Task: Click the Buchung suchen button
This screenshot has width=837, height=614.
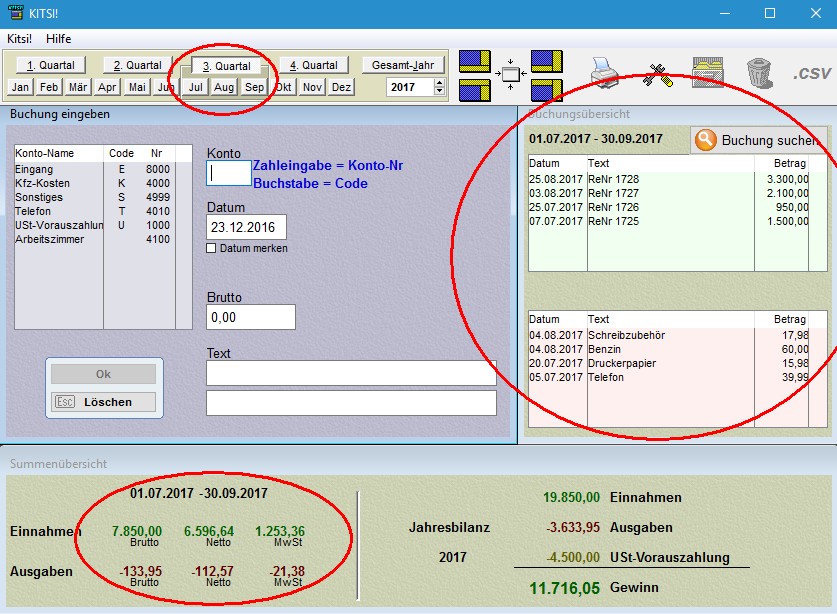Action: click(756, 141)
